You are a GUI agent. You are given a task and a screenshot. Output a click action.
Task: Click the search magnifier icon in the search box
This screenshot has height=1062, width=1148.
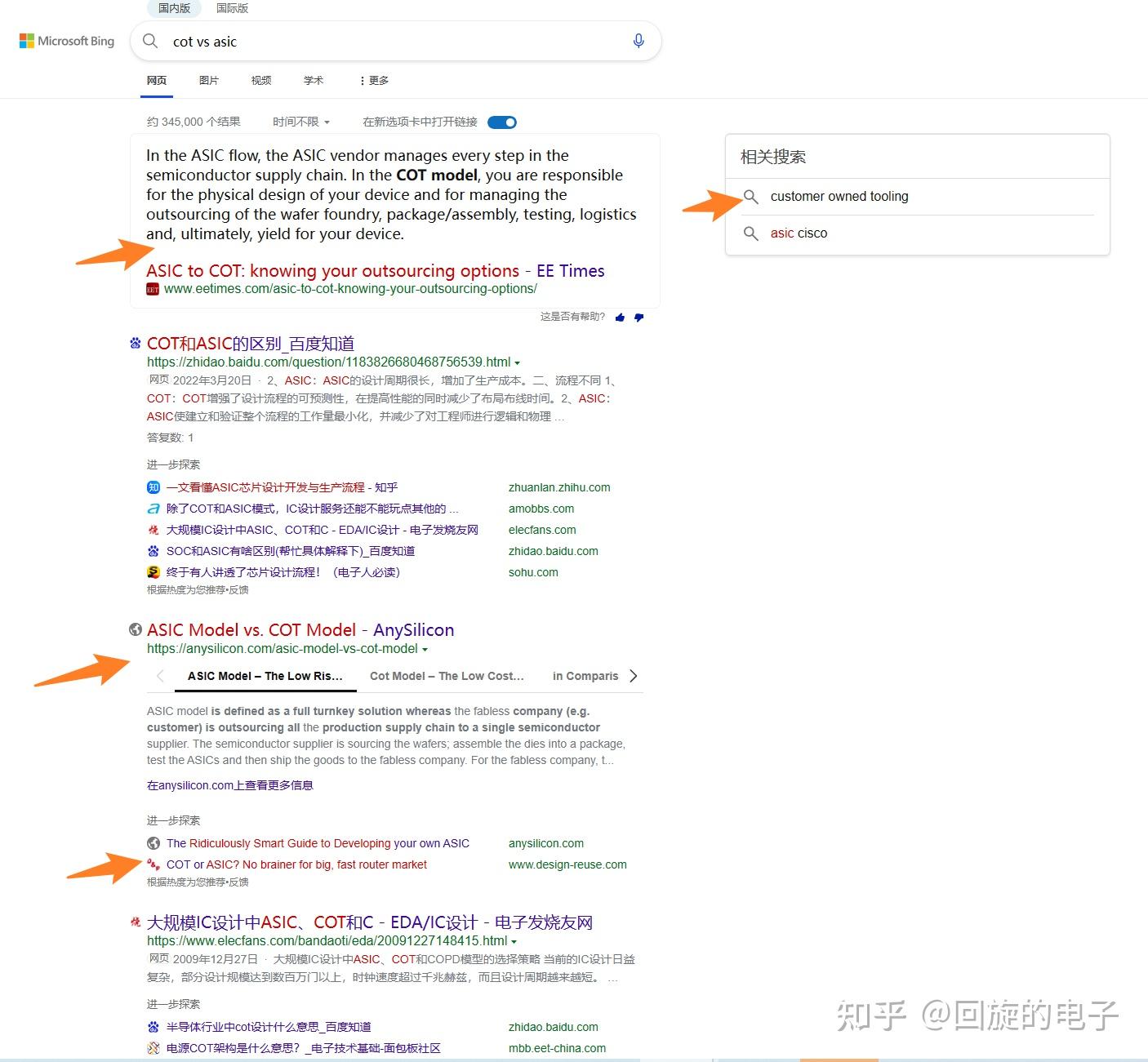(150, 41)
